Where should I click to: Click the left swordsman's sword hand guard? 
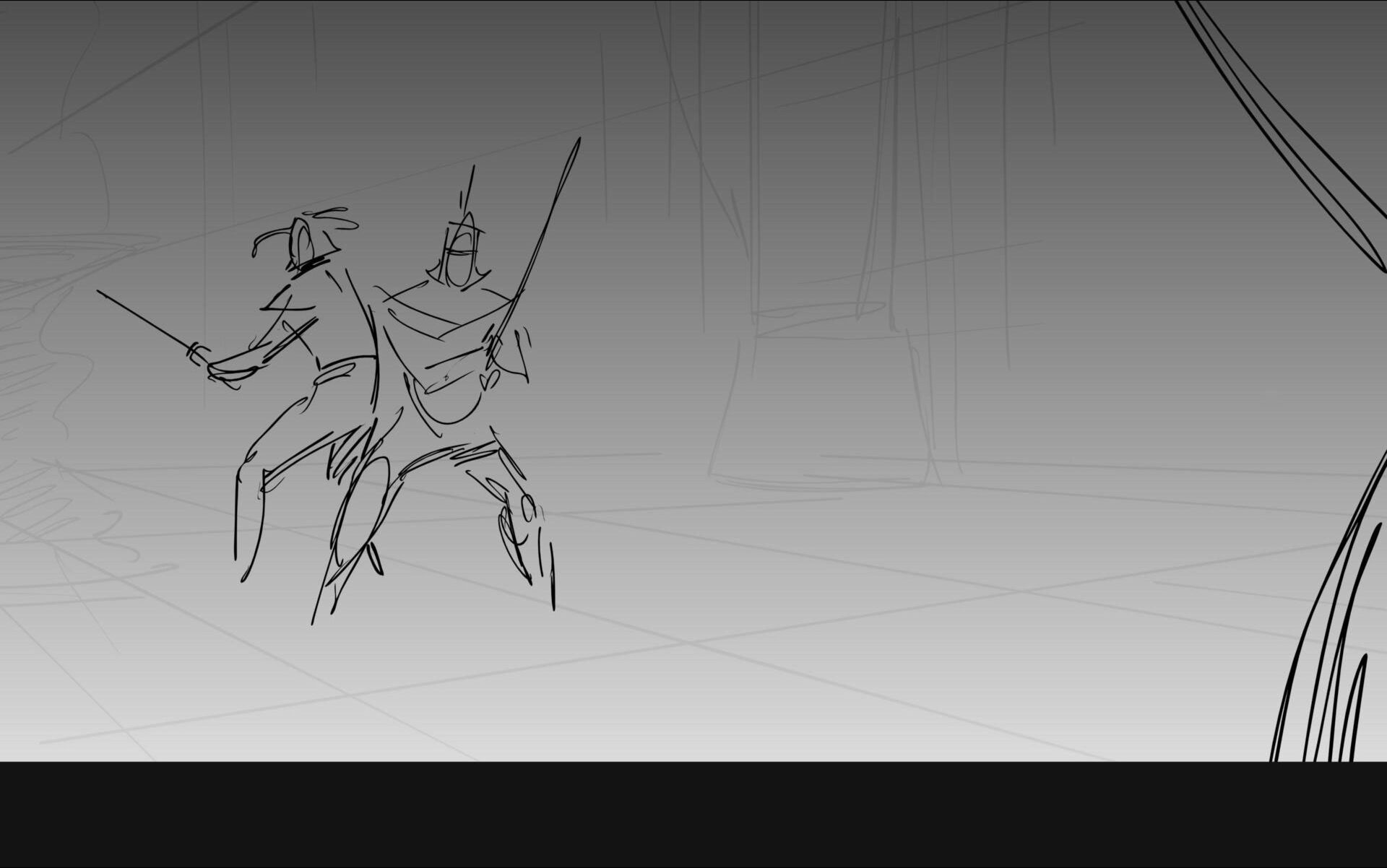(196, 352)
